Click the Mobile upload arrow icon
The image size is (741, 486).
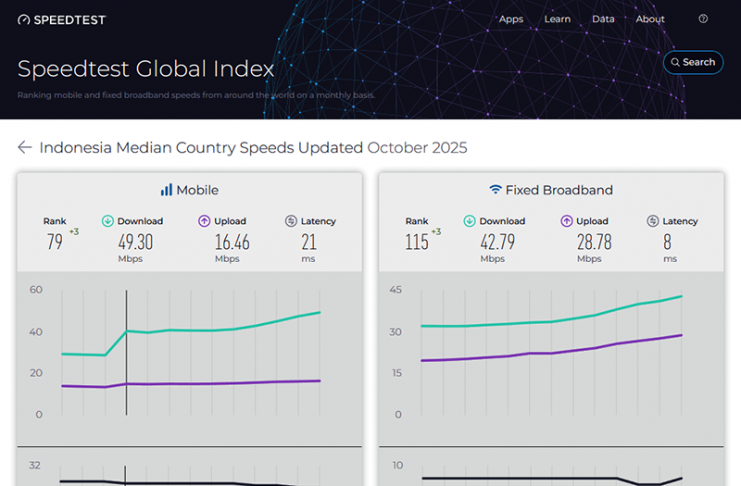tap(204, 221)
